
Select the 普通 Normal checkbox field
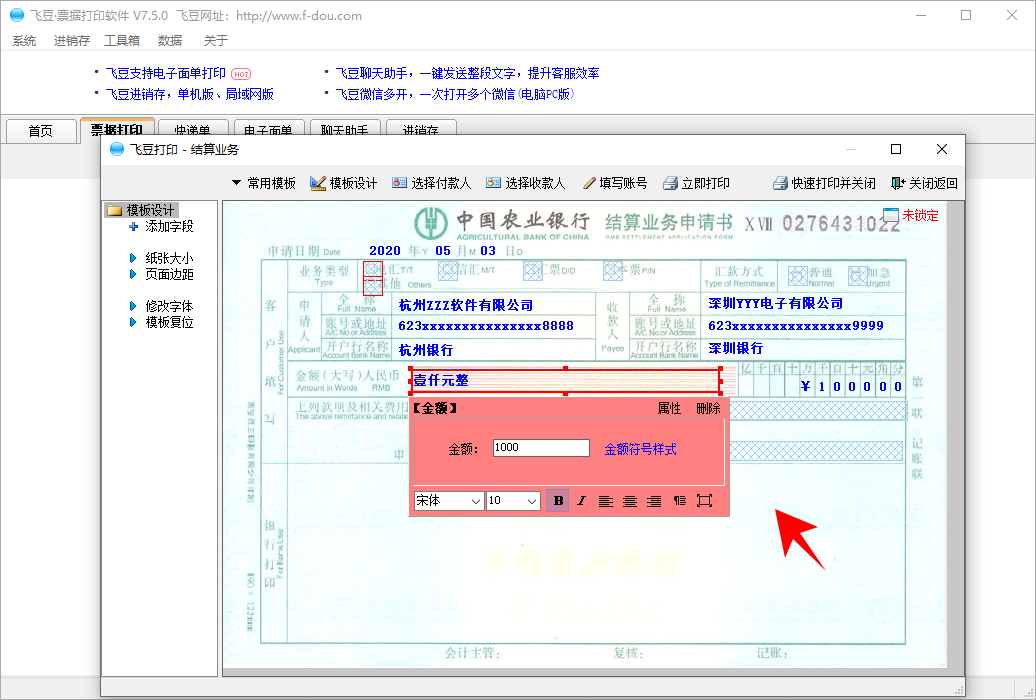(797, 276)
